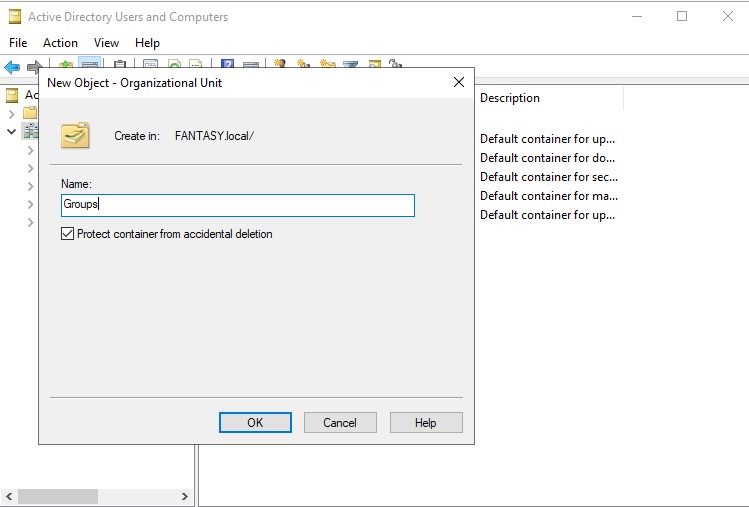Click the Export List toolbar icon
This screenshot has height=507, width=749.
196,64
